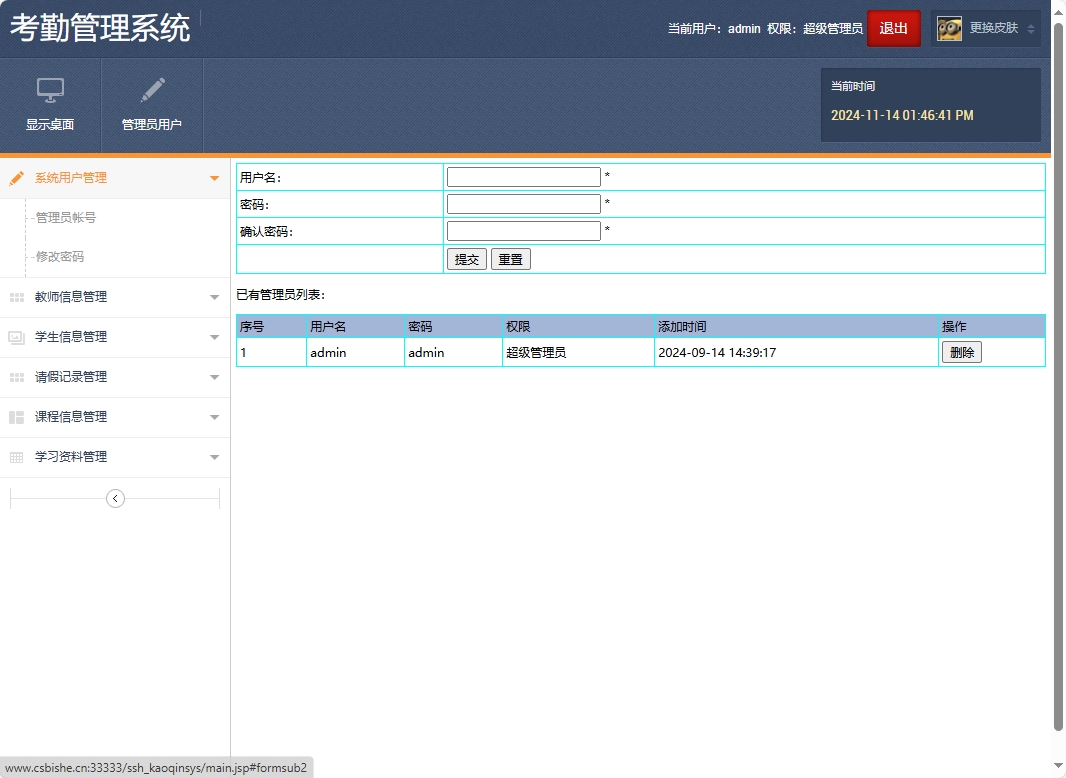Submit the form with the 提交 button
Screen dimensions: 1066x778
point(466,258)
